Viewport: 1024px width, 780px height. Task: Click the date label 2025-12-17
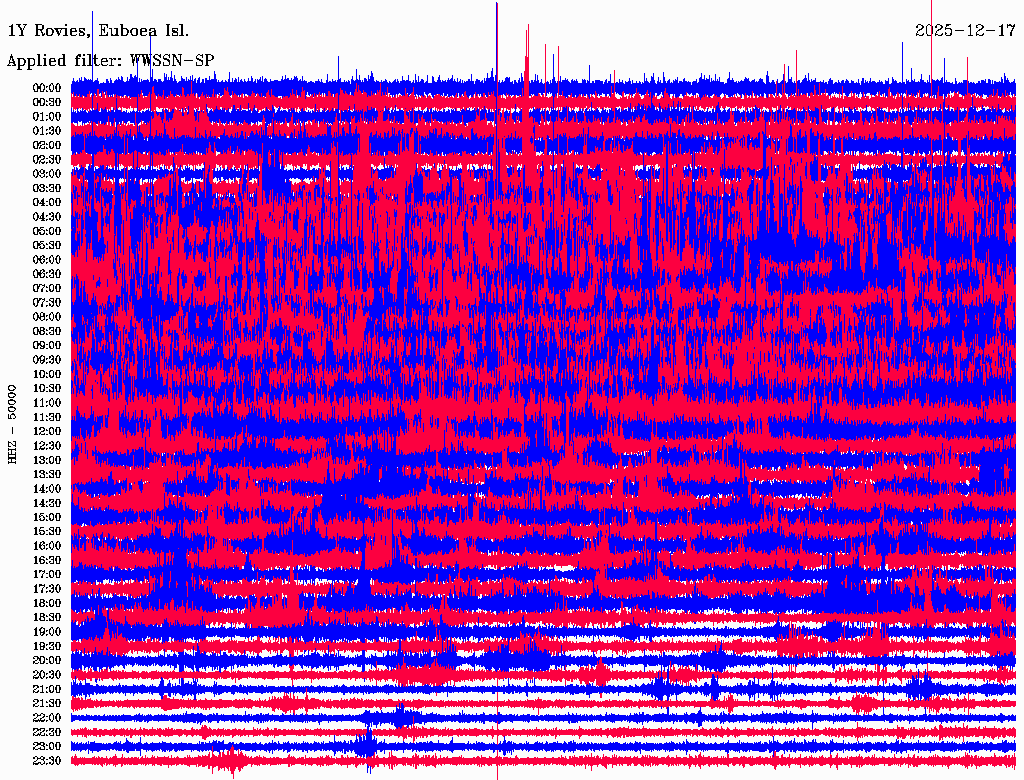click(965, 31)
